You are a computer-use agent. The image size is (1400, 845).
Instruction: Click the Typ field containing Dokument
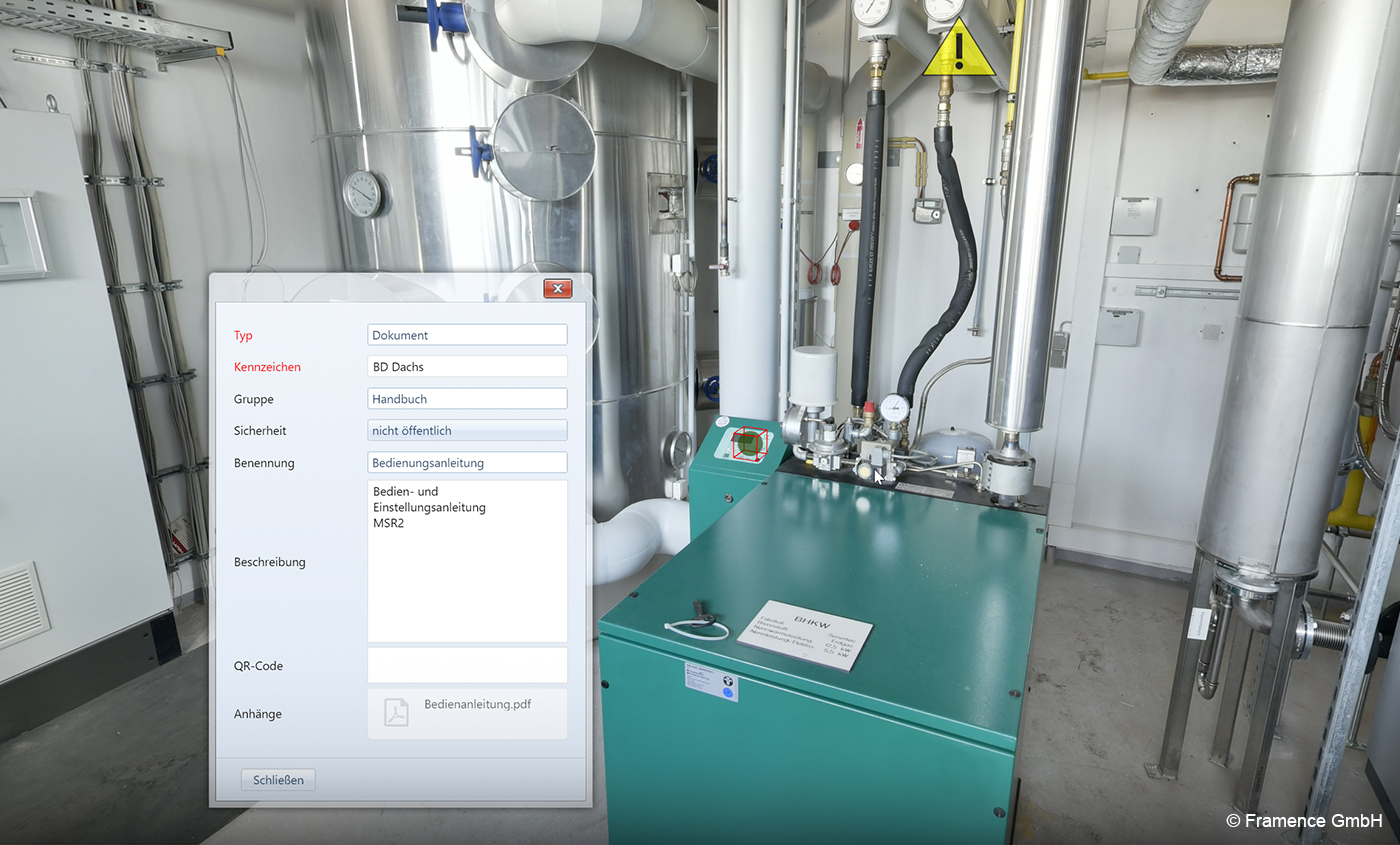pos(467,335)
